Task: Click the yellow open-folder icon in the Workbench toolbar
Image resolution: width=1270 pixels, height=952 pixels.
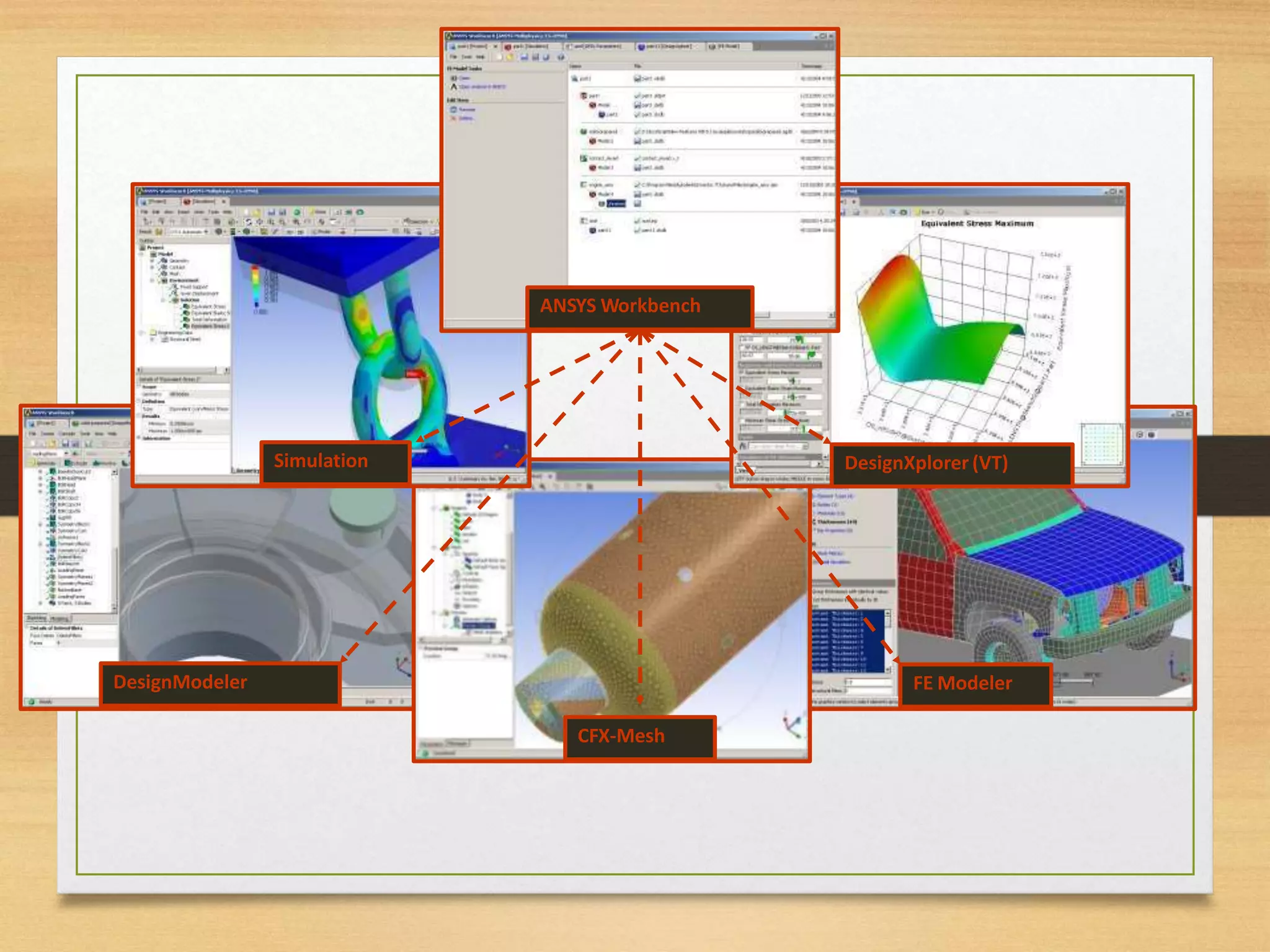Action: tap(510, 57)
